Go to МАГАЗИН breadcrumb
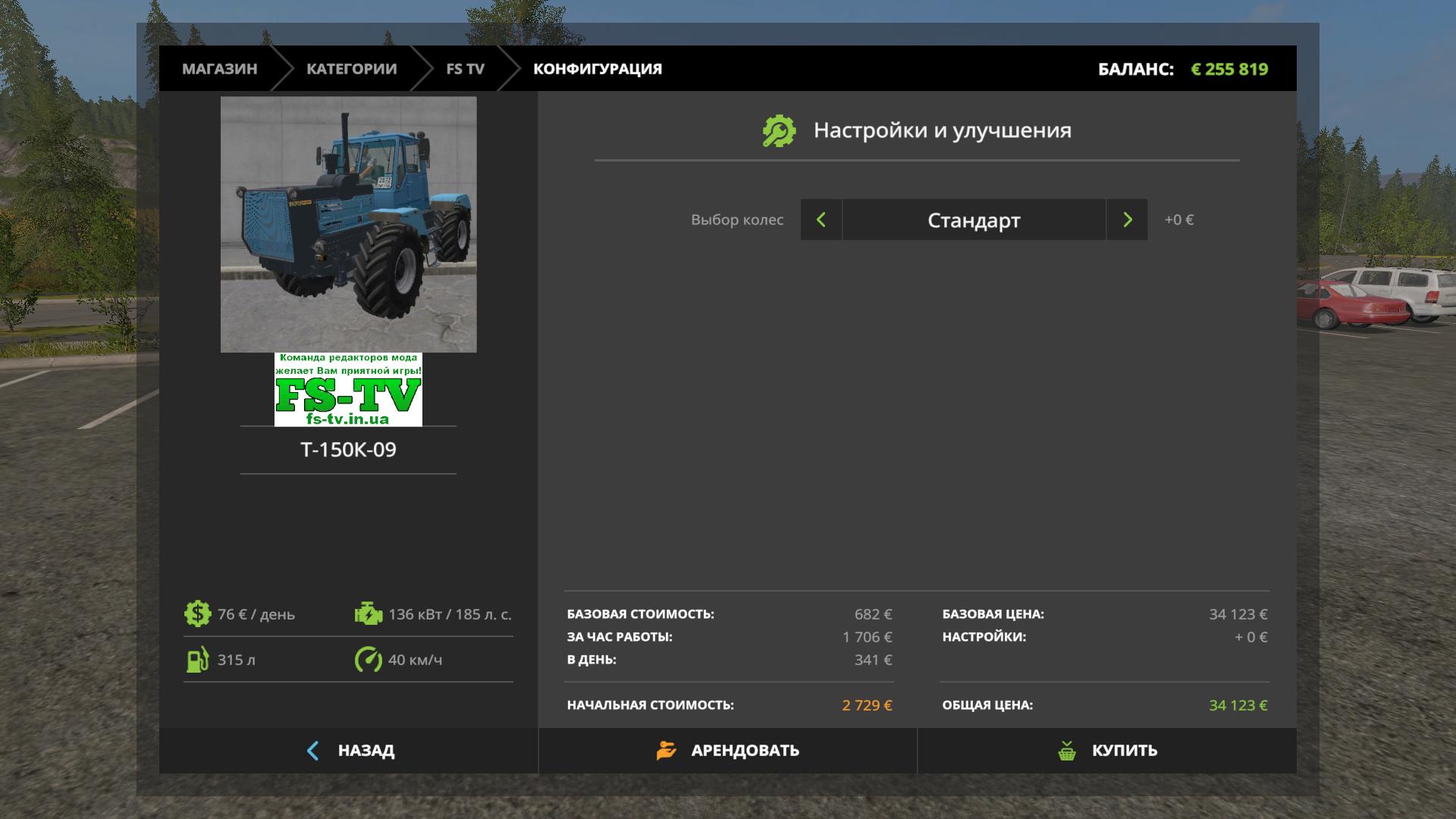 (x=220, y=69)
